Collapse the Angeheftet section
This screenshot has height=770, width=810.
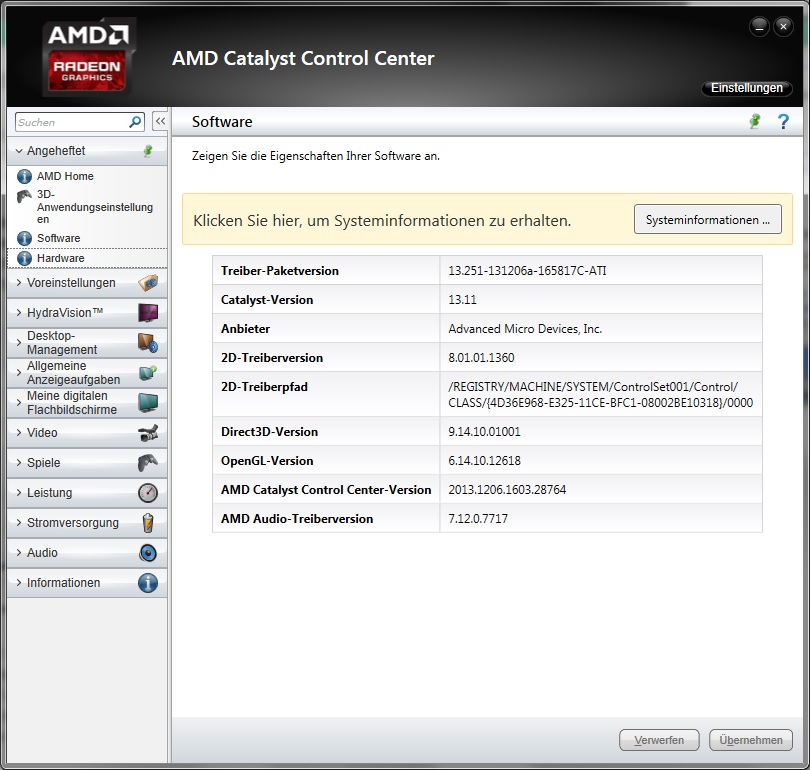[x=19, y=151]
